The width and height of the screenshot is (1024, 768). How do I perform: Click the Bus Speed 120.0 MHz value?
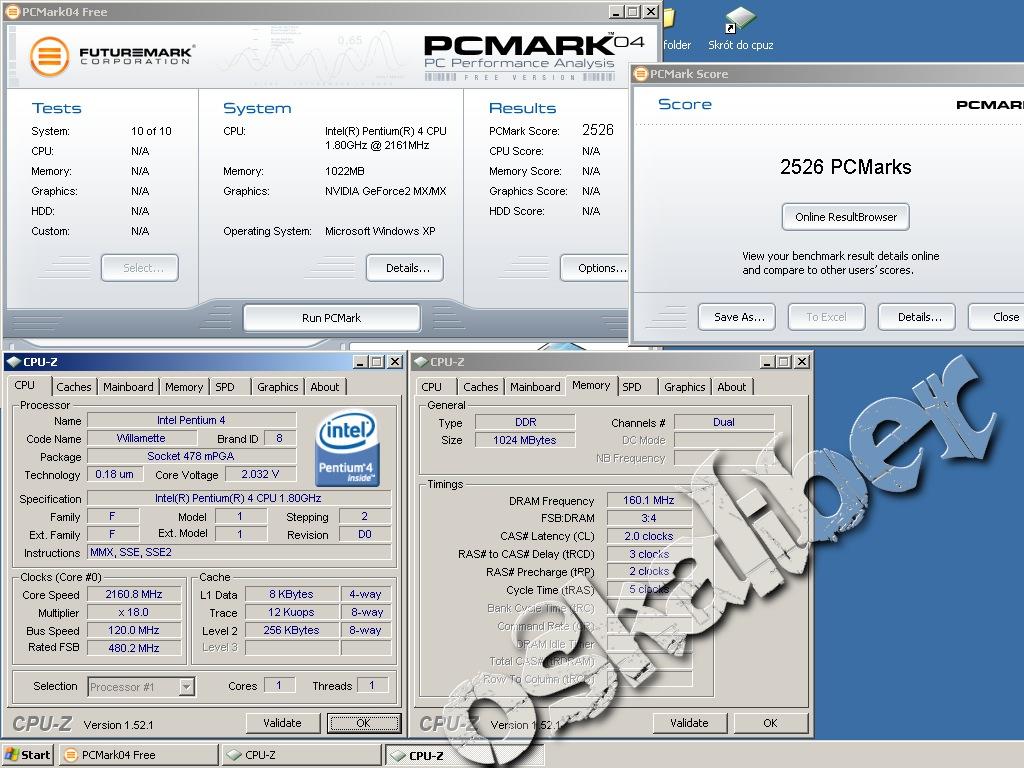[134, 630]
